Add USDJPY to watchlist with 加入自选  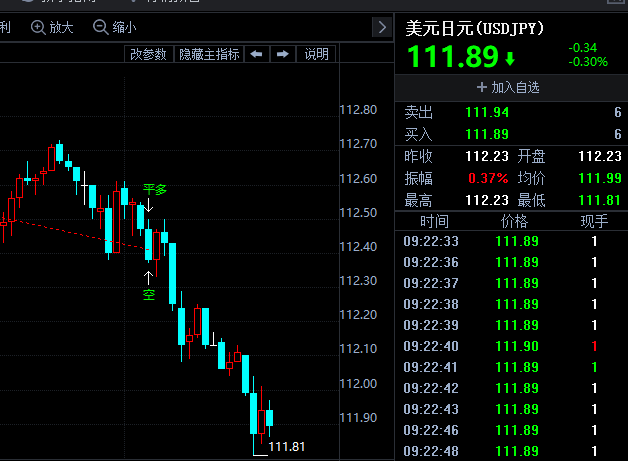(x=508, y=87)
